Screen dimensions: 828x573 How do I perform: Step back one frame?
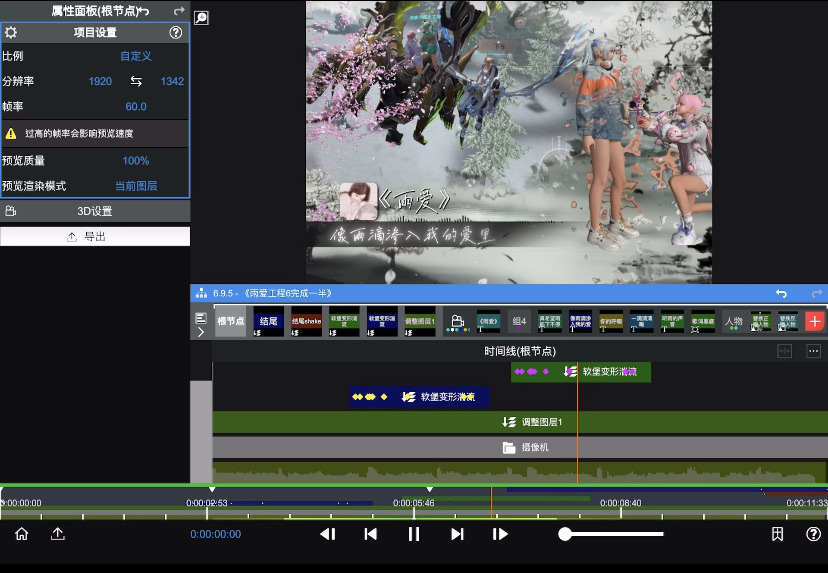[328, 534]
